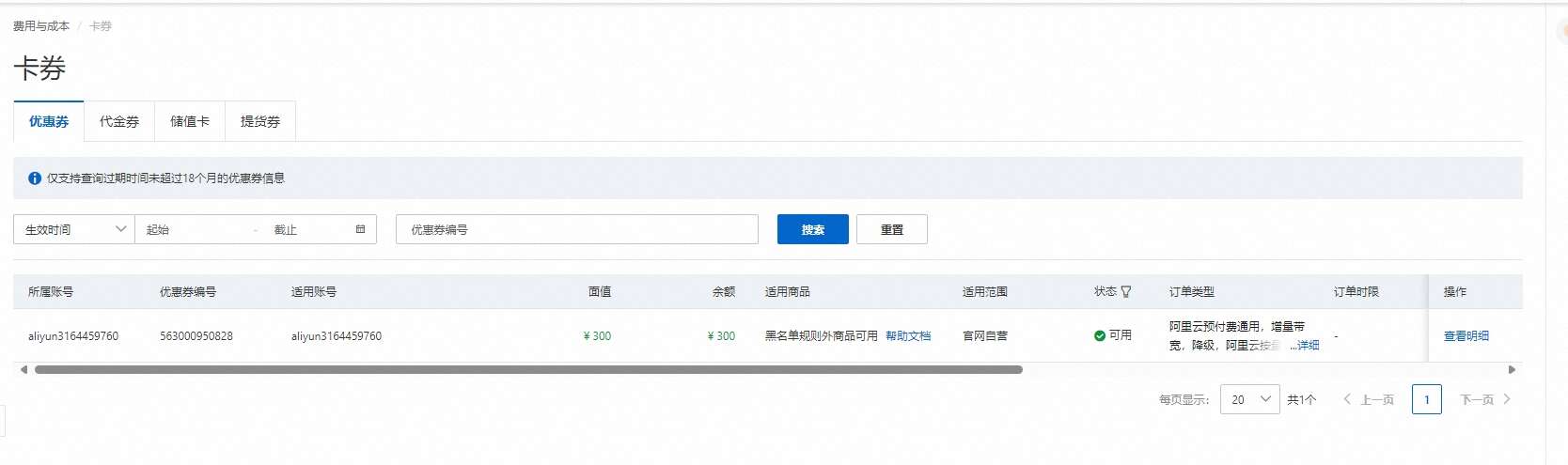1568x465 pixels.
Task: Expand the per-page count dropdown showing 20
Action: 1249,400
